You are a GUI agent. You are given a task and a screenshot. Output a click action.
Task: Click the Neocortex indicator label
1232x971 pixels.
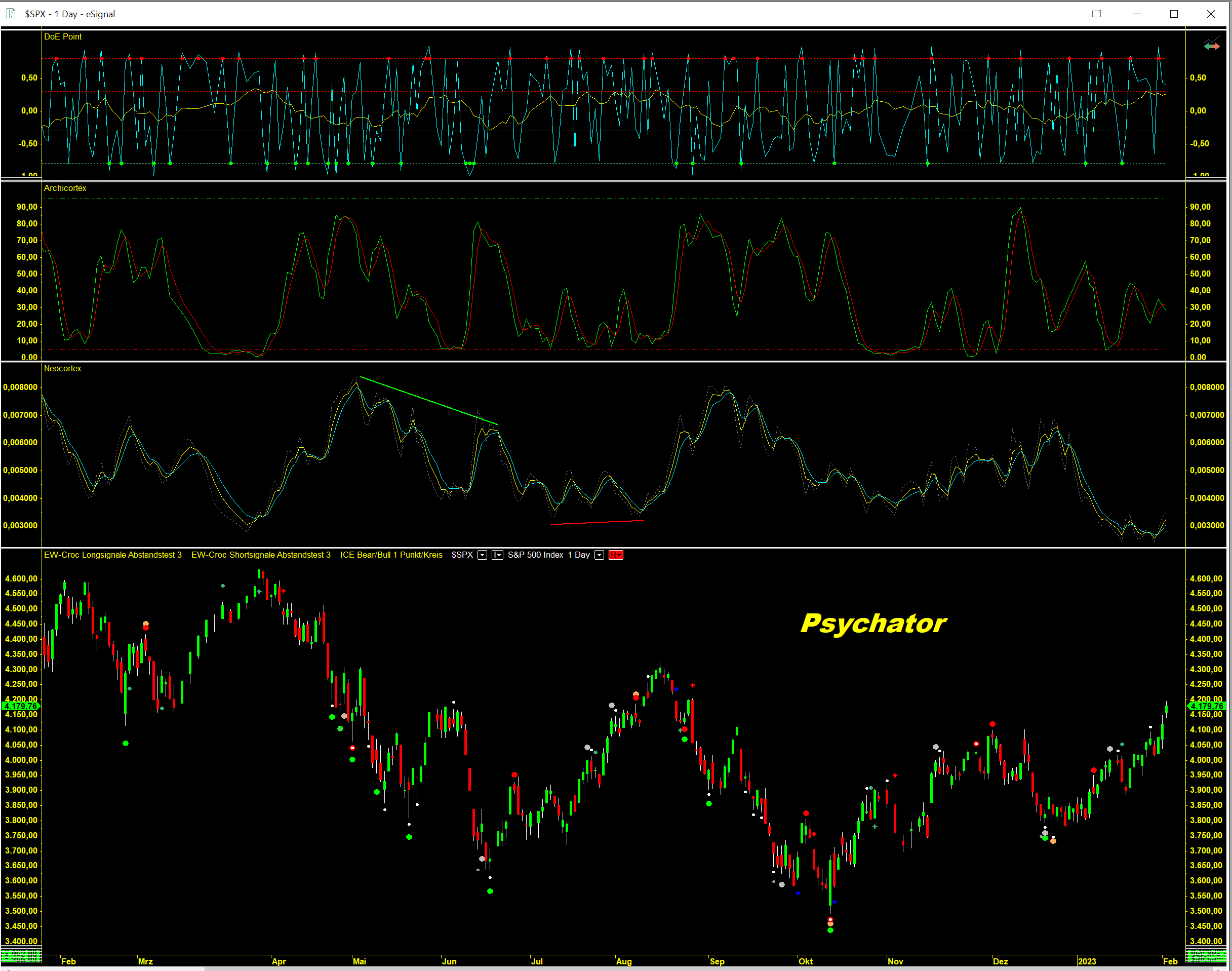pyautogui.click(x=62, y=368)
